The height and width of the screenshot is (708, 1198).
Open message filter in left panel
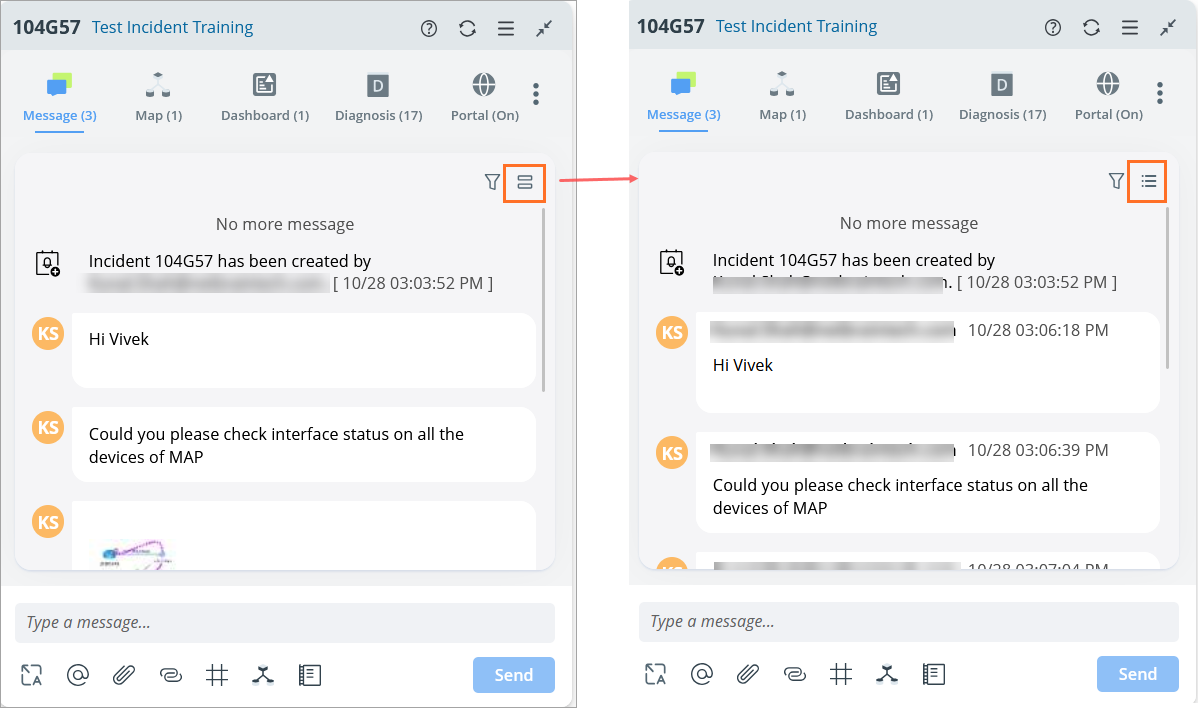tap(491, 182)
